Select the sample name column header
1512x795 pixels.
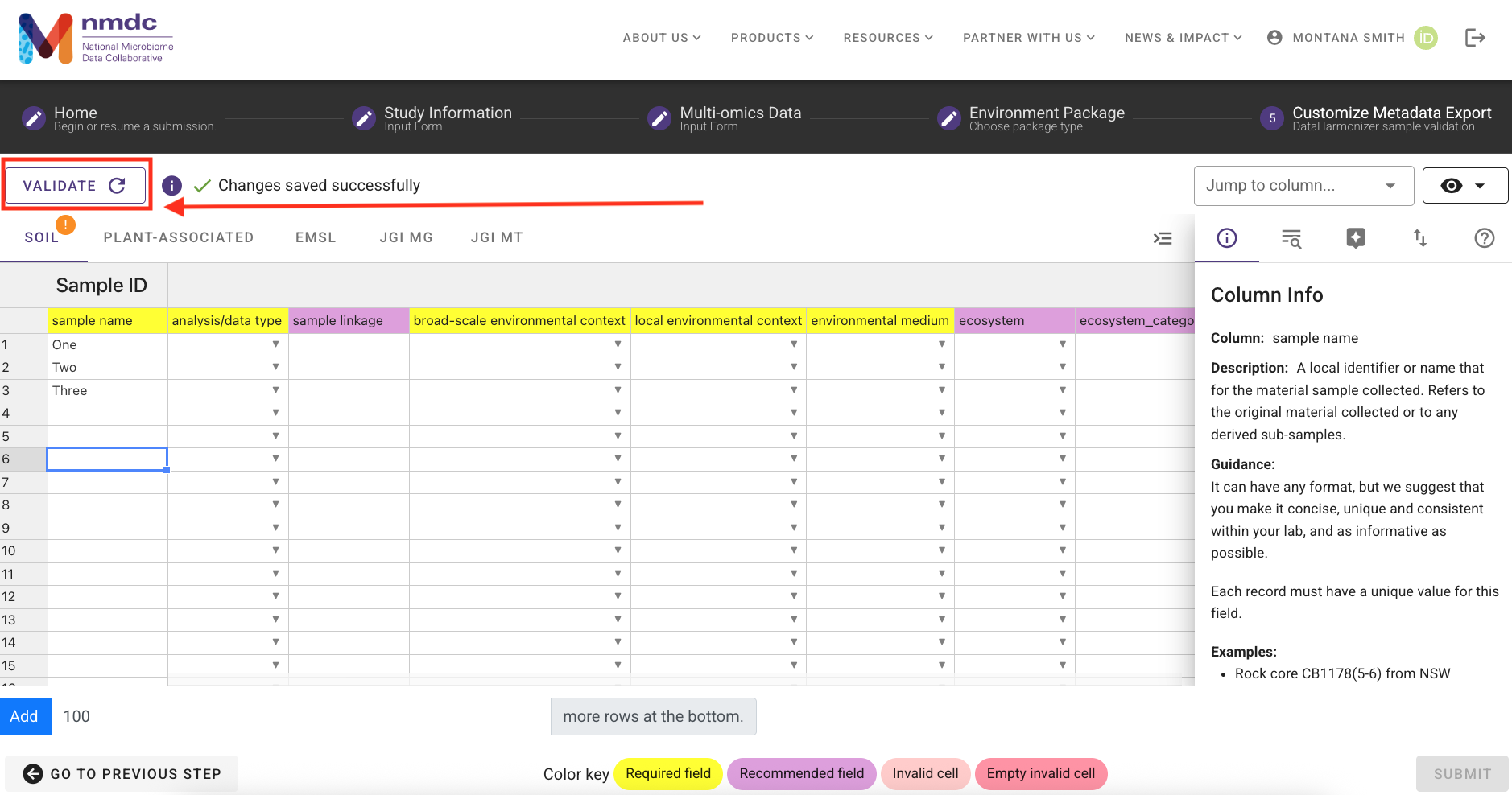pyautogui.click(x=107, y=320)
